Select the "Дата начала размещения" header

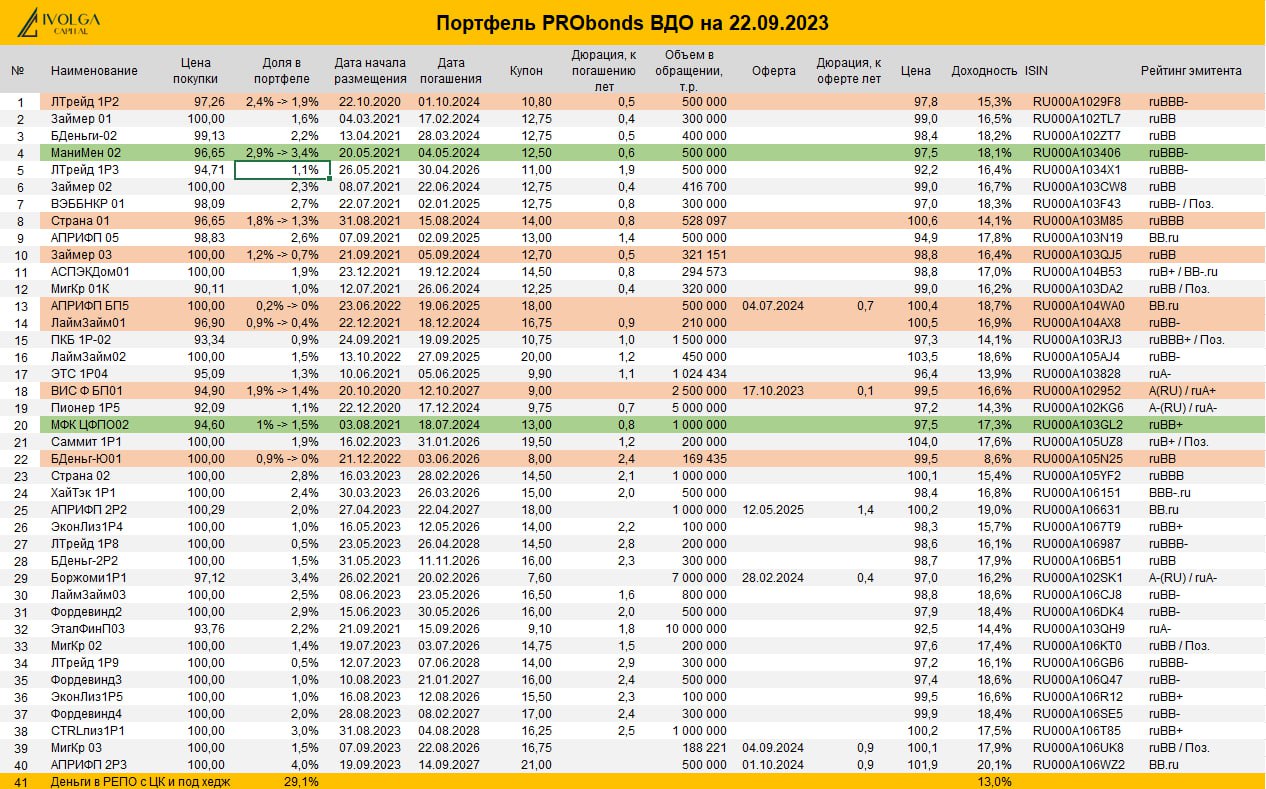[371, 71]
